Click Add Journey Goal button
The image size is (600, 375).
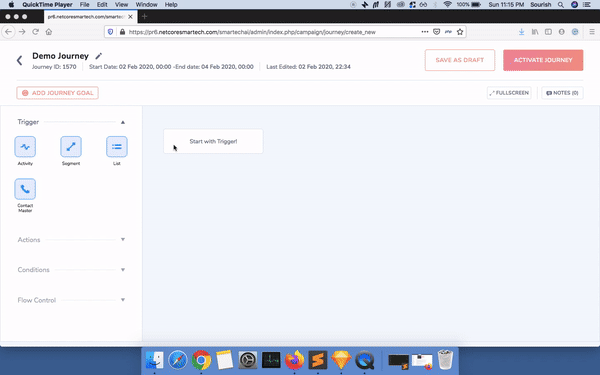pos(57,93)
